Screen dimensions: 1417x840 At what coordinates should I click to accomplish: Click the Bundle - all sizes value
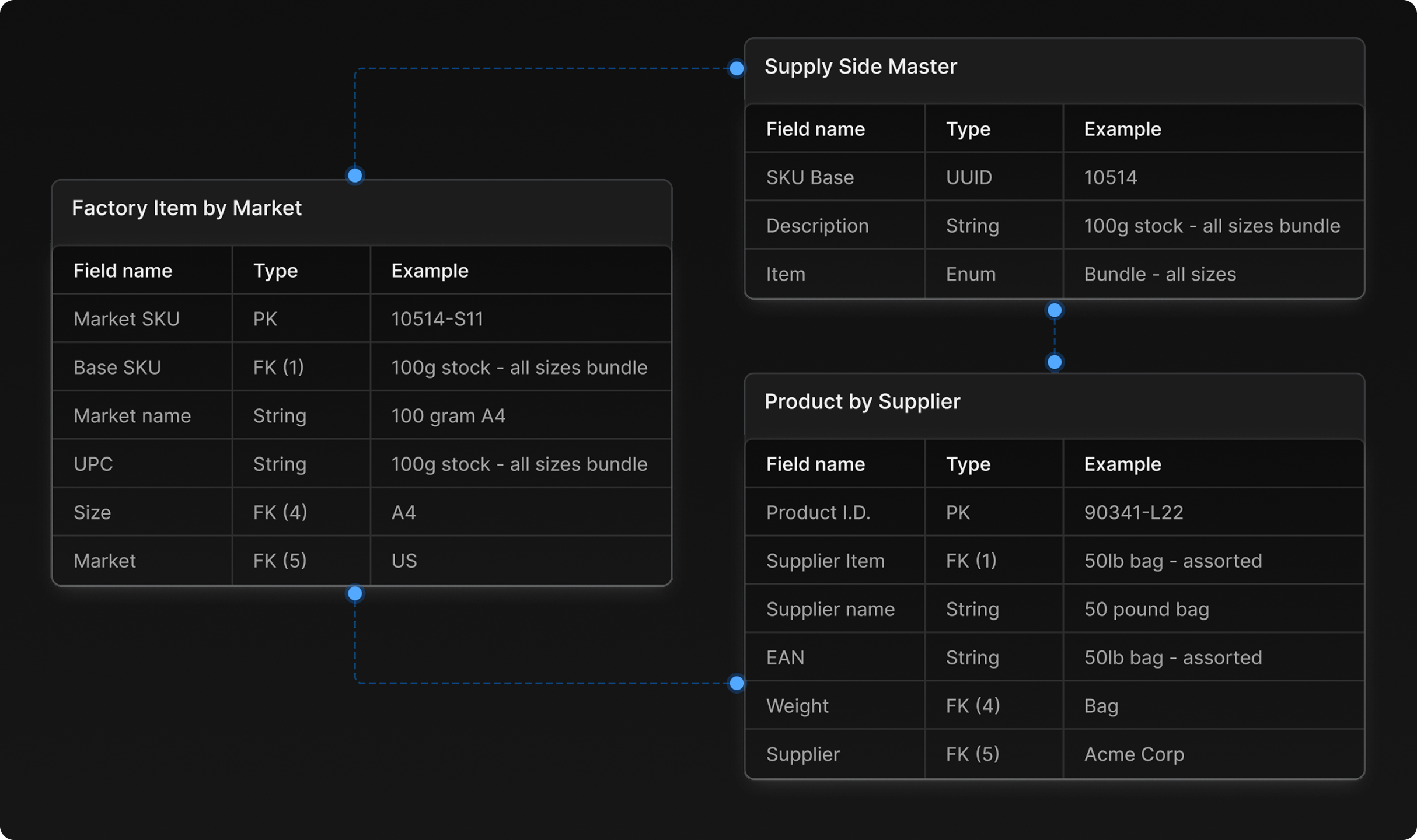(1159, 274)
